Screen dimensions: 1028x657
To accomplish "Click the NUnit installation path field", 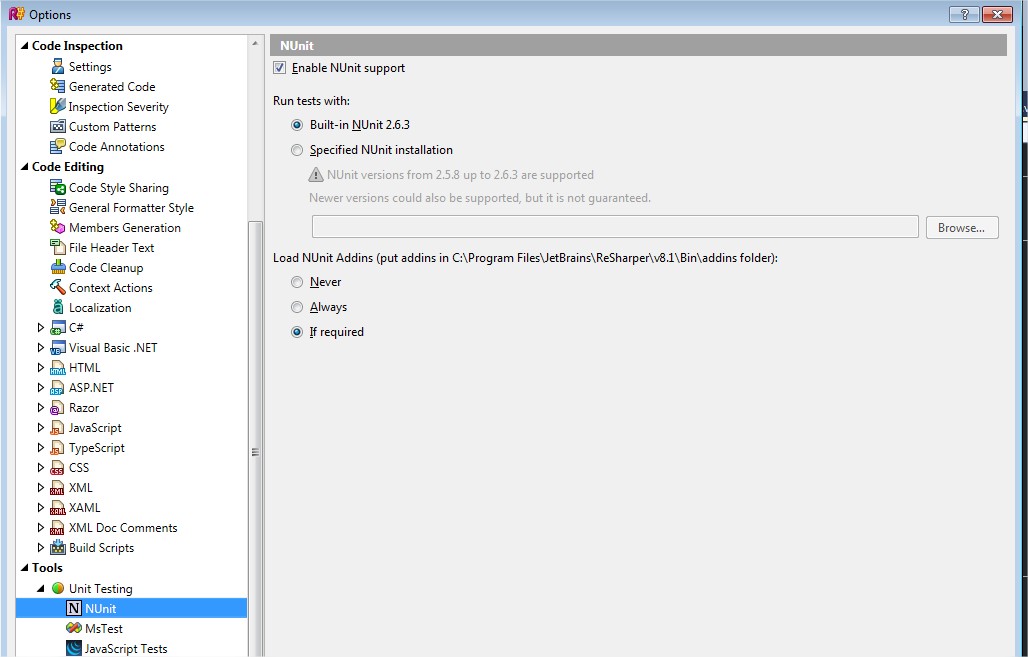I will coord(615,227).
